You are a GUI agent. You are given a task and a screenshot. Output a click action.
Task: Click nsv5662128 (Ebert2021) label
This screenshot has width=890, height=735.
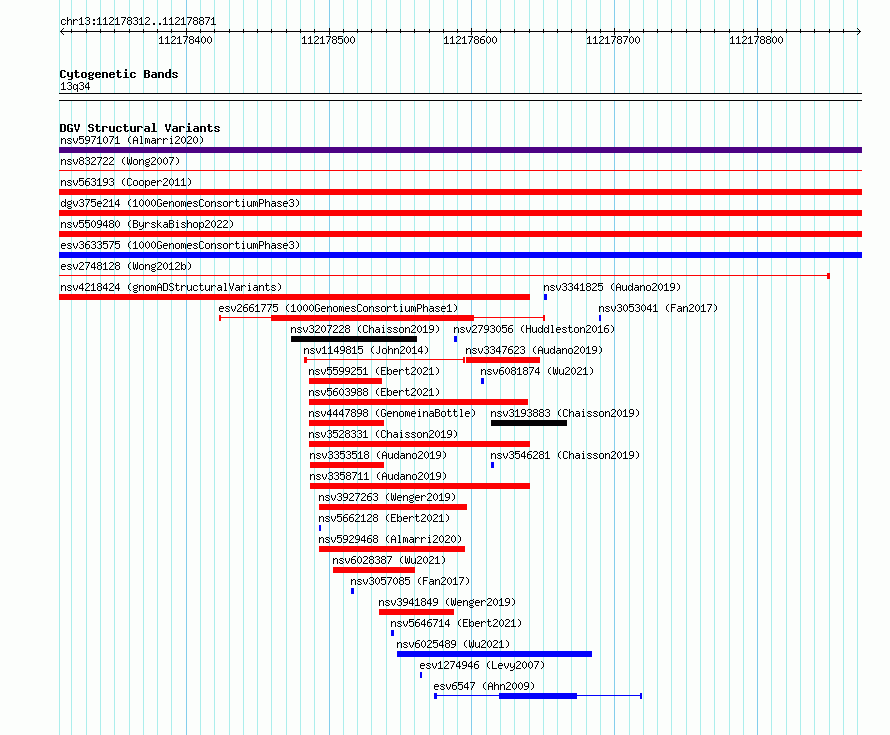[384, 518]
